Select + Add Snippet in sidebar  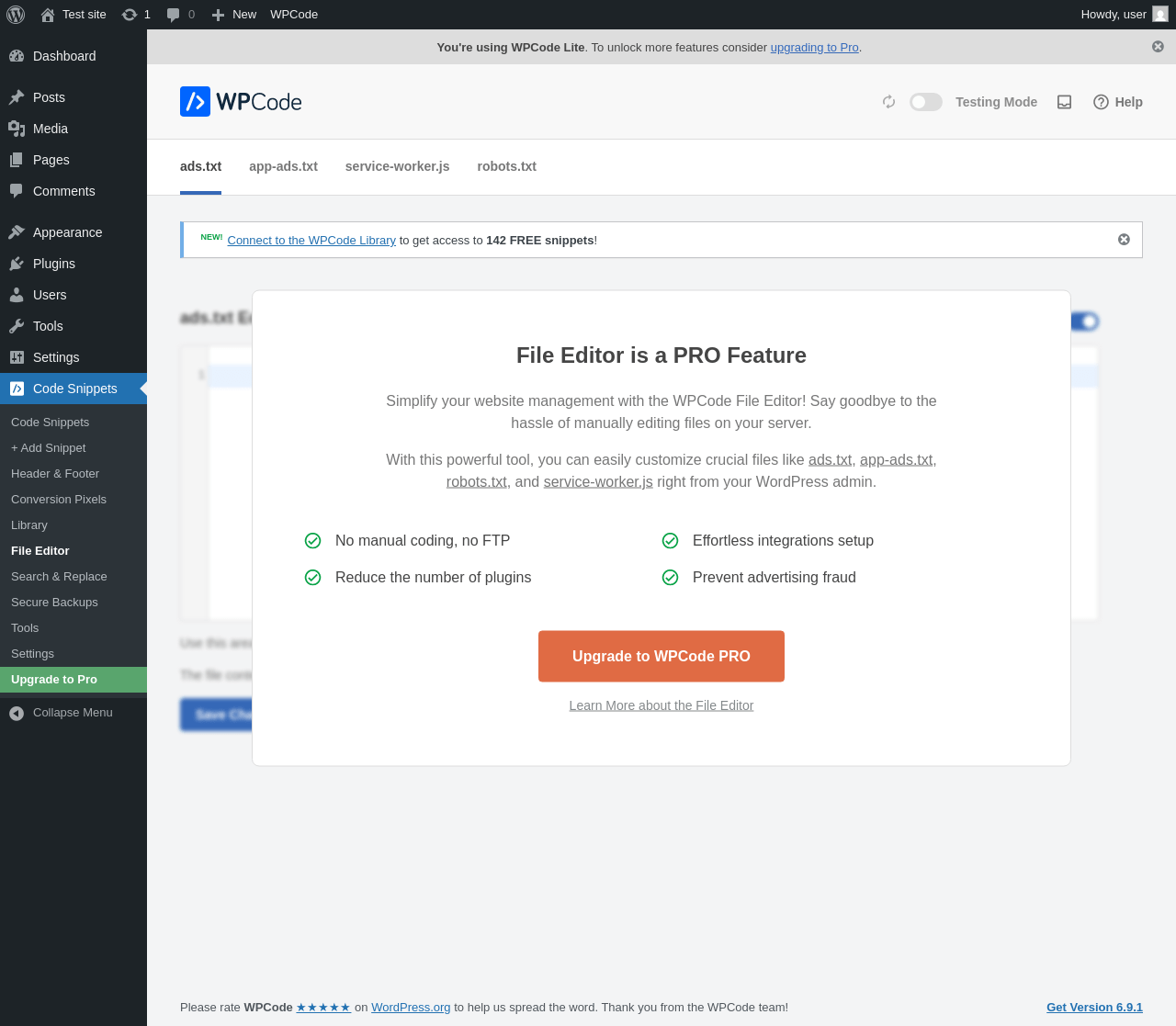click(73, 448)
